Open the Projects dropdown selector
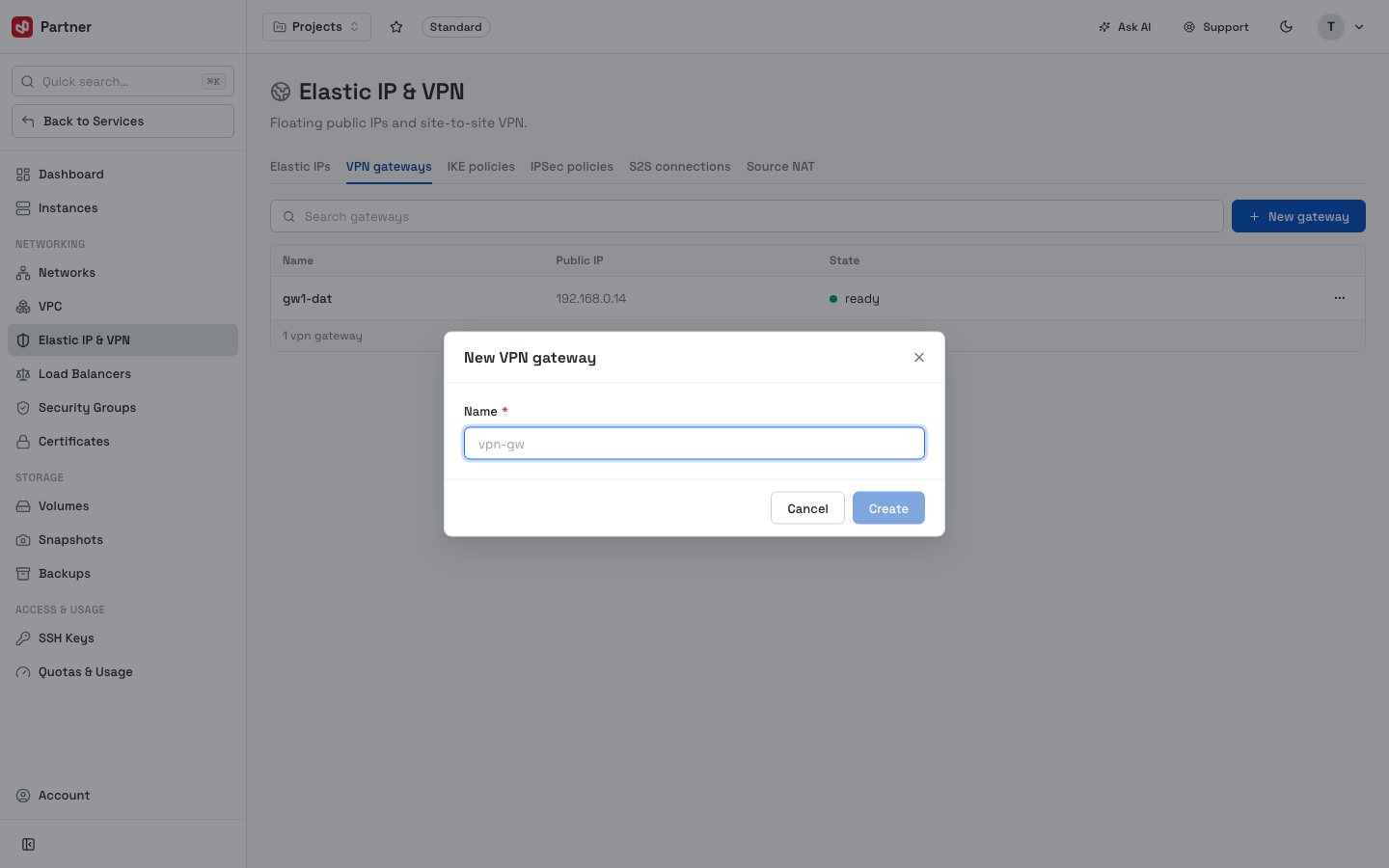The width and height of the screenshot is (1389, 868). (316, 27)
